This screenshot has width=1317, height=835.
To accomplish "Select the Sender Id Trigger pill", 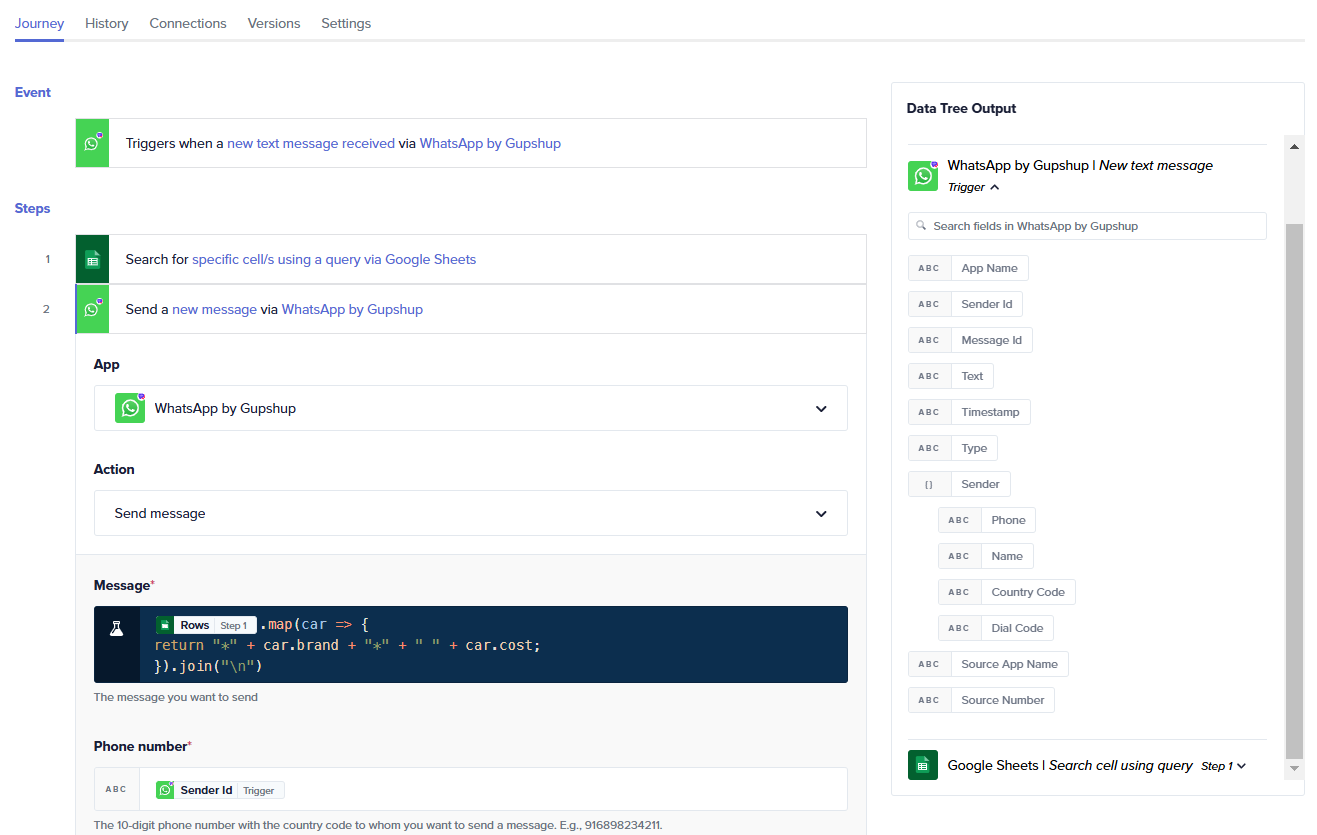I will (x=220, y=790).
